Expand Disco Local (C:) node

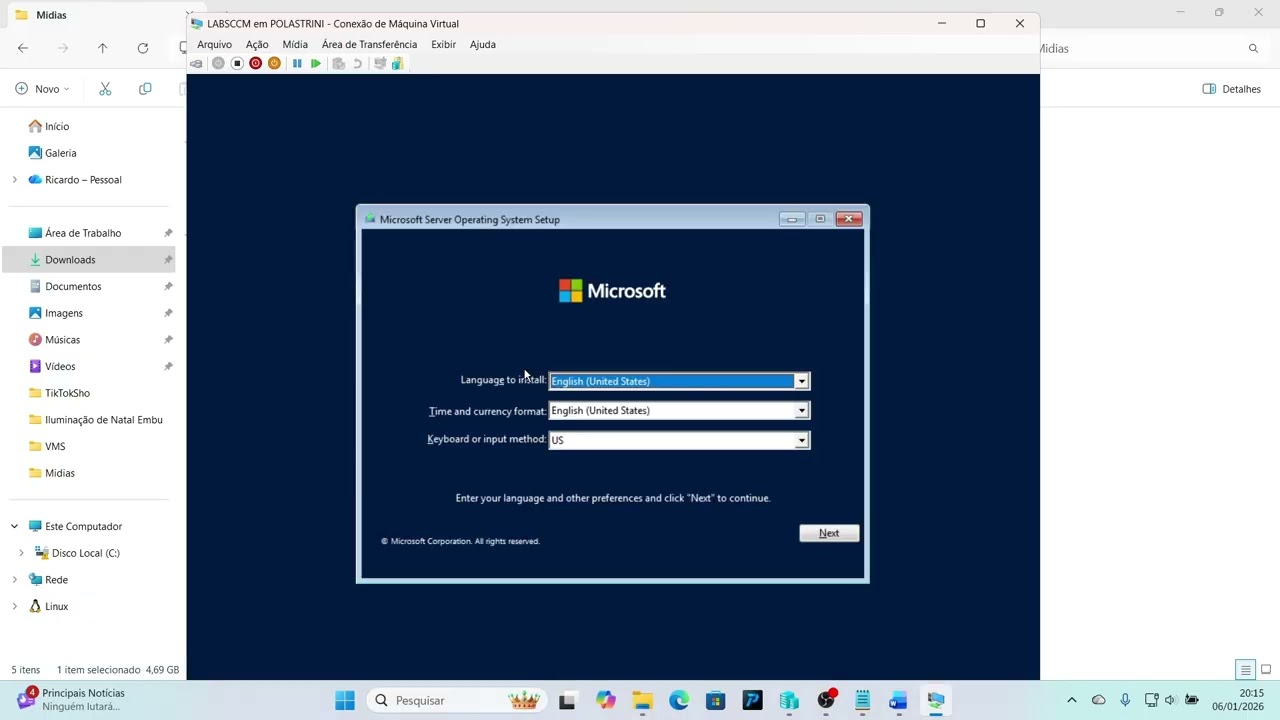[x=21, y=553]
